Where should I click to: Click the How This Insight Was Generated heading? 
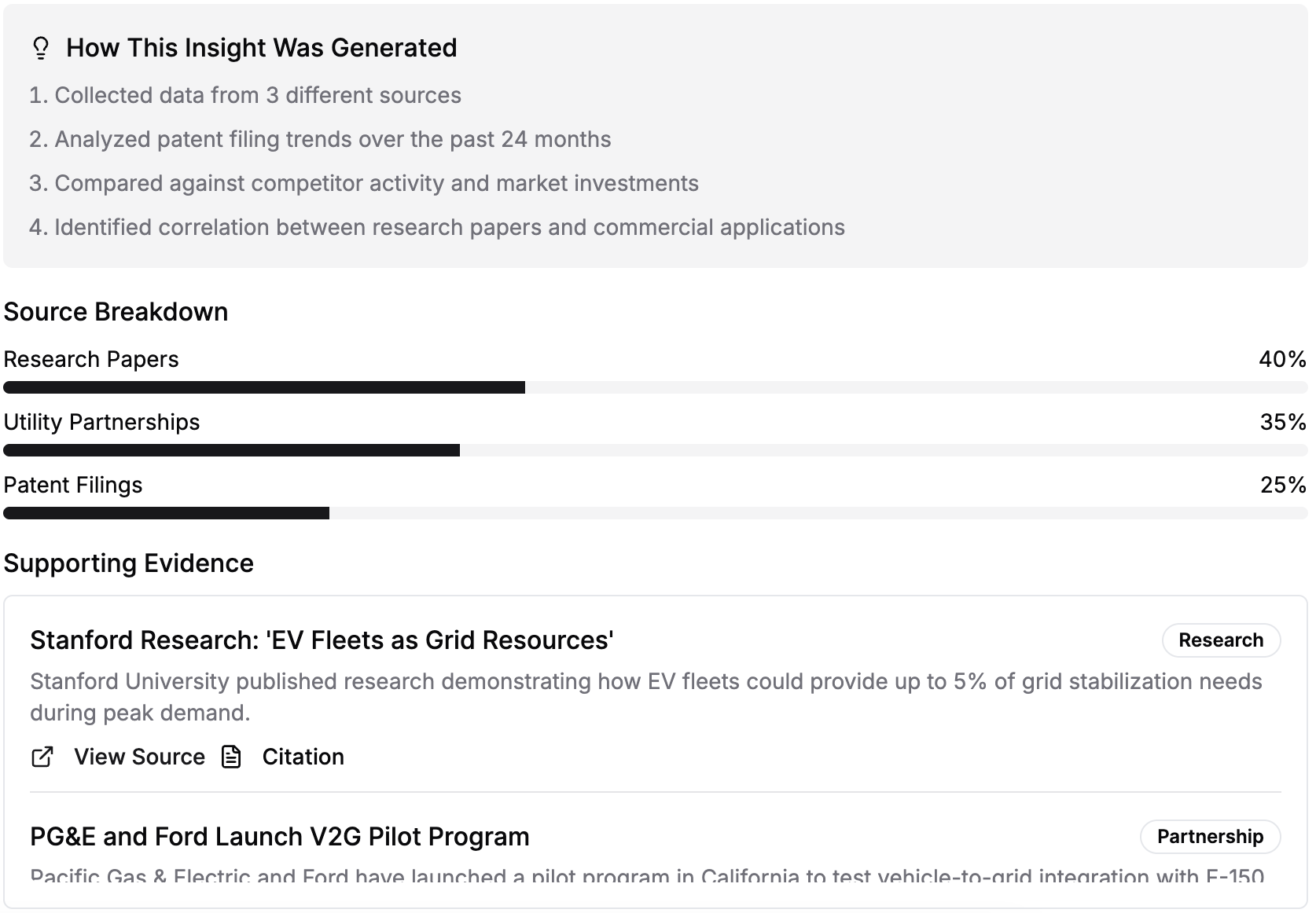pyautogui.click(x=261, y=48)
